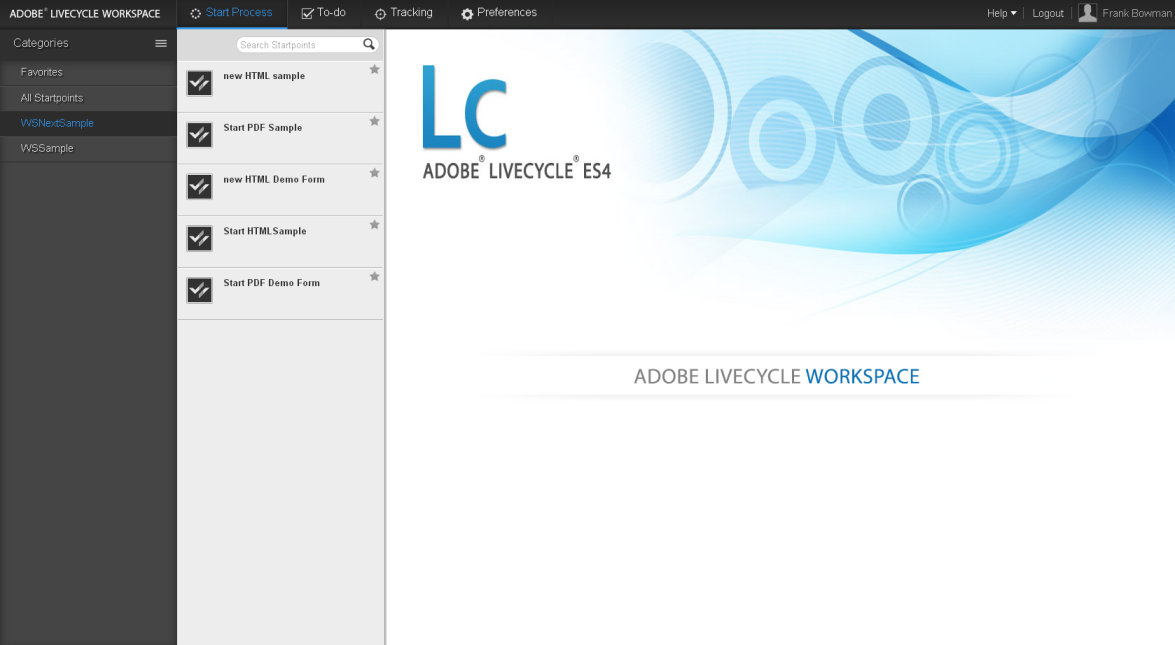Toggle favorite star for Start HTMLSample

[375, 225]
